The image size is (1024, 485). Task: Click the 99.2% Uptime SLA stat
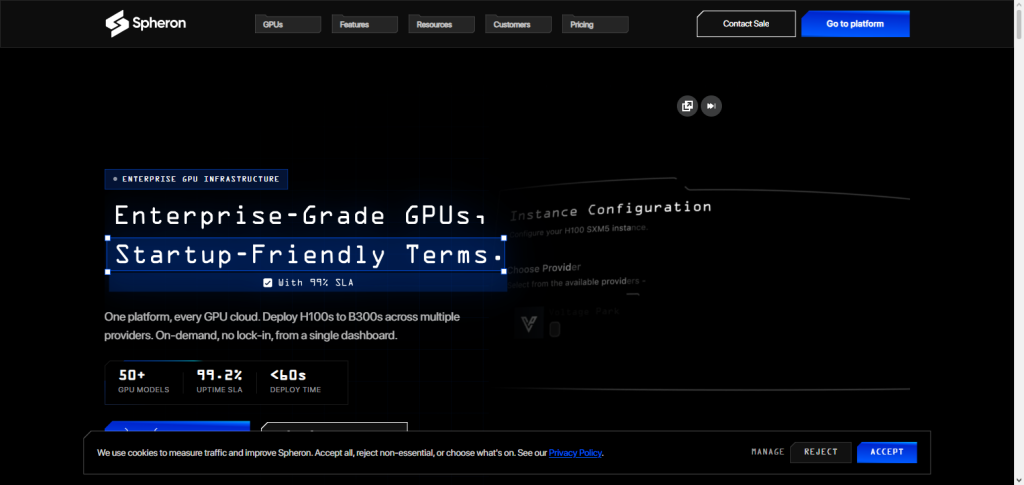(219, 382)
